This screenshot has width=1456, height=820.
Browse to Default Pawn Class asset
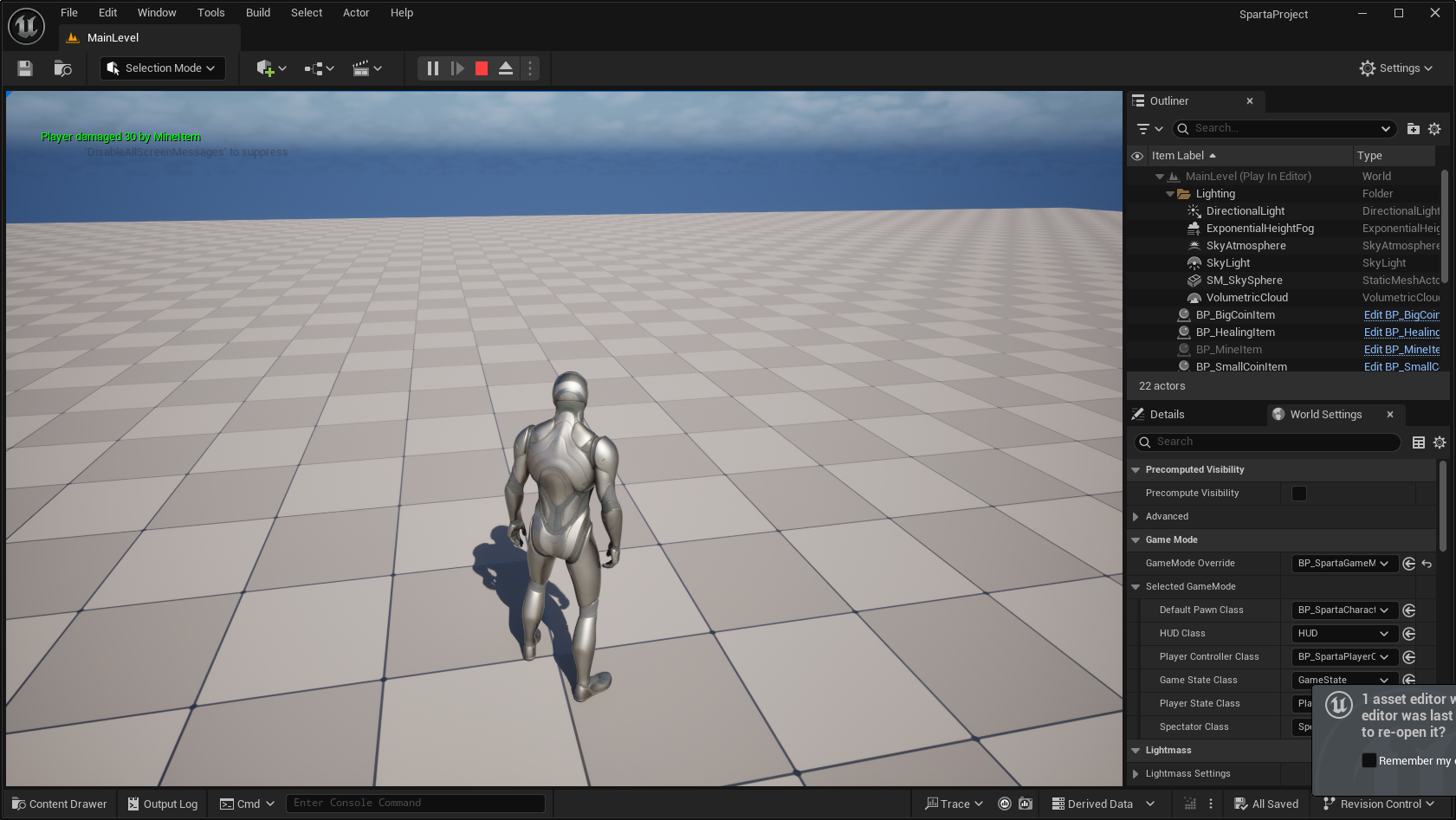[x=1409, y=610]
